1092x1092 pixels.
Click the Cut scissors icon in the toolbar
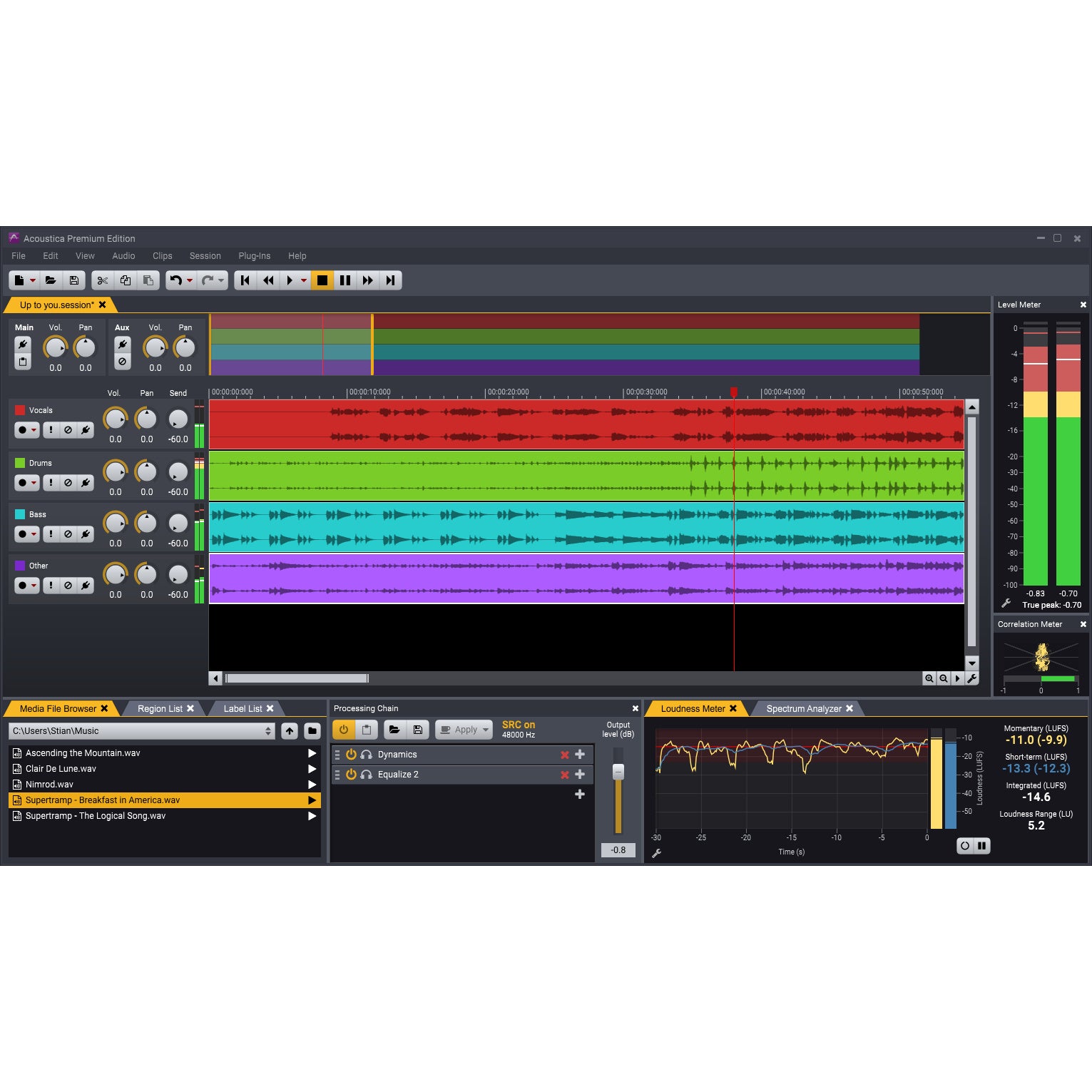point(103,280)
